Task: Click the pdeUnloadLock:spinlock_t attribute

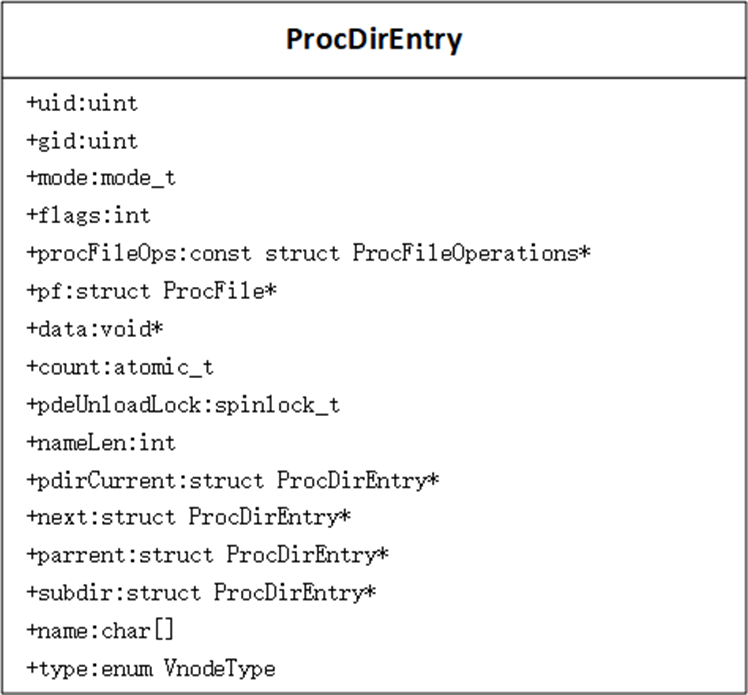Action: [x=183, y=405]
